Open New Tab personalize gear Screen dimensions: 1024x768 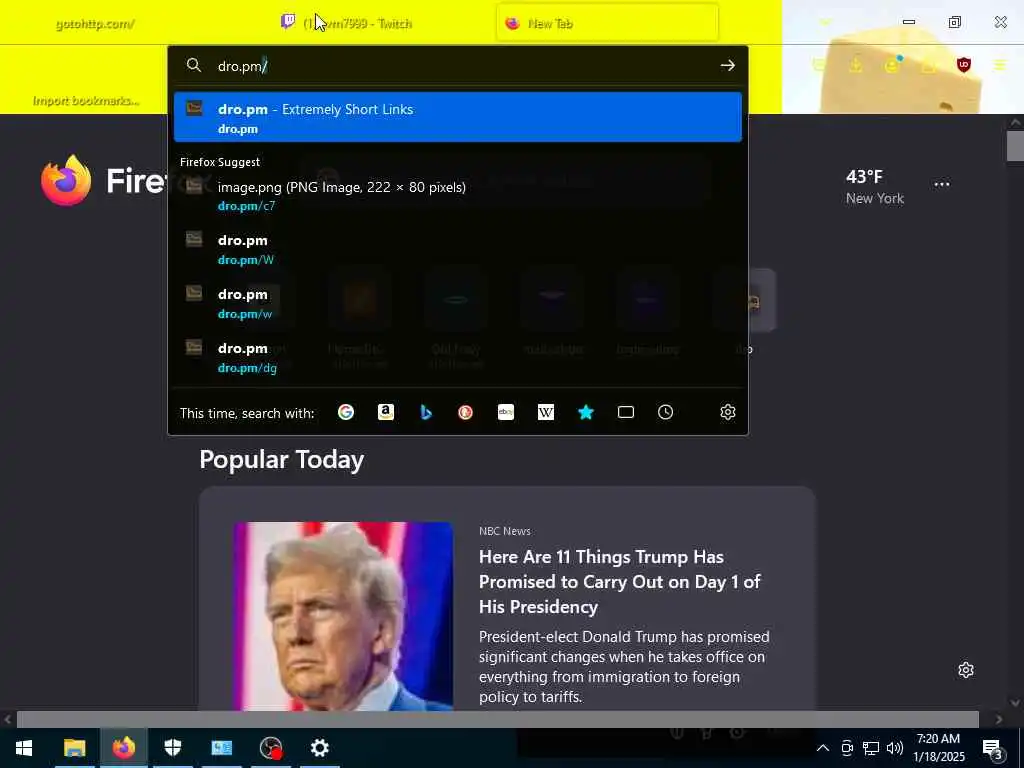pos(966,670)
